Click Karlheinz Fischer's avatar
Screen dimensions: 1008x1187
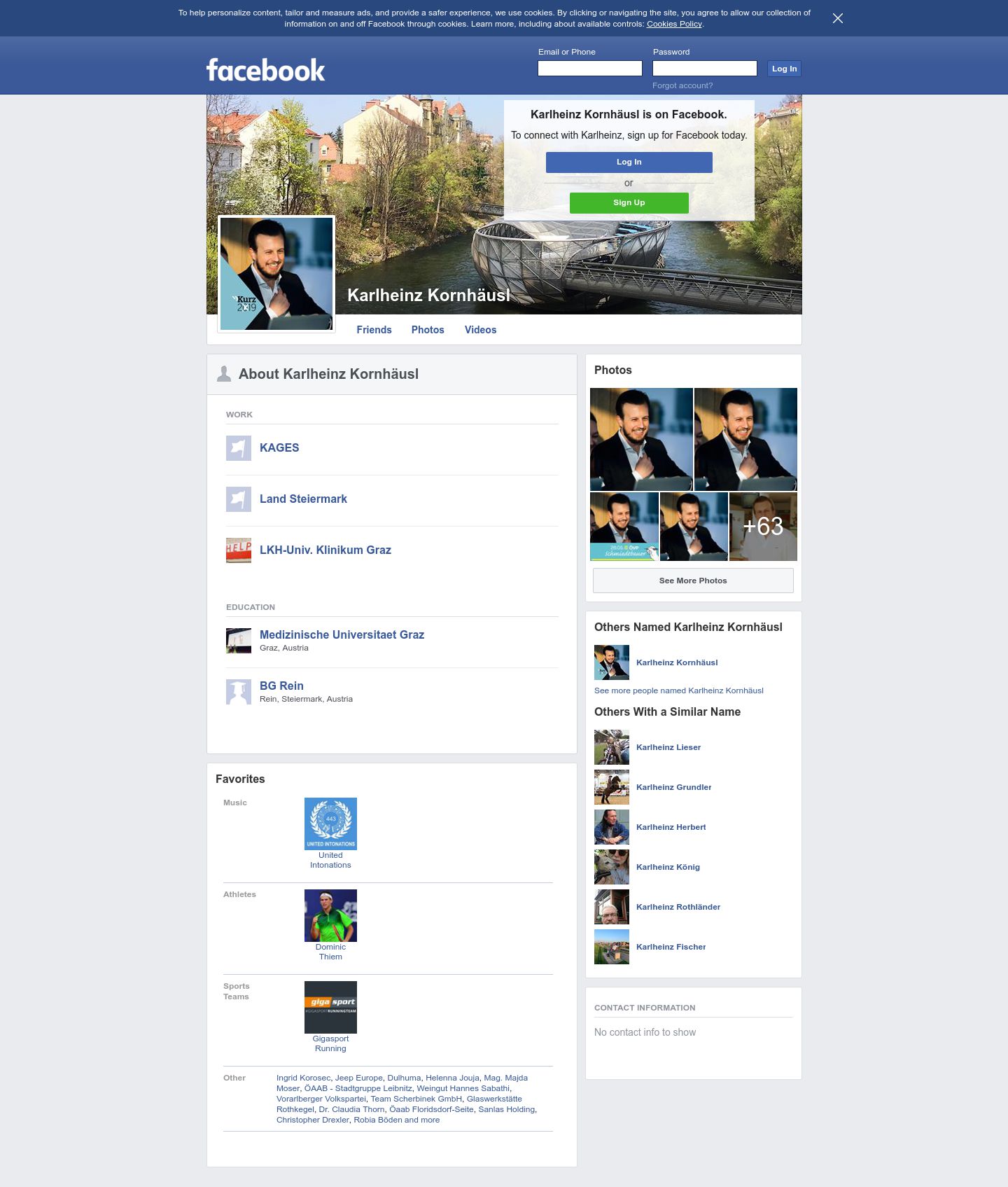pyautogui.click(x=612, y=947)
